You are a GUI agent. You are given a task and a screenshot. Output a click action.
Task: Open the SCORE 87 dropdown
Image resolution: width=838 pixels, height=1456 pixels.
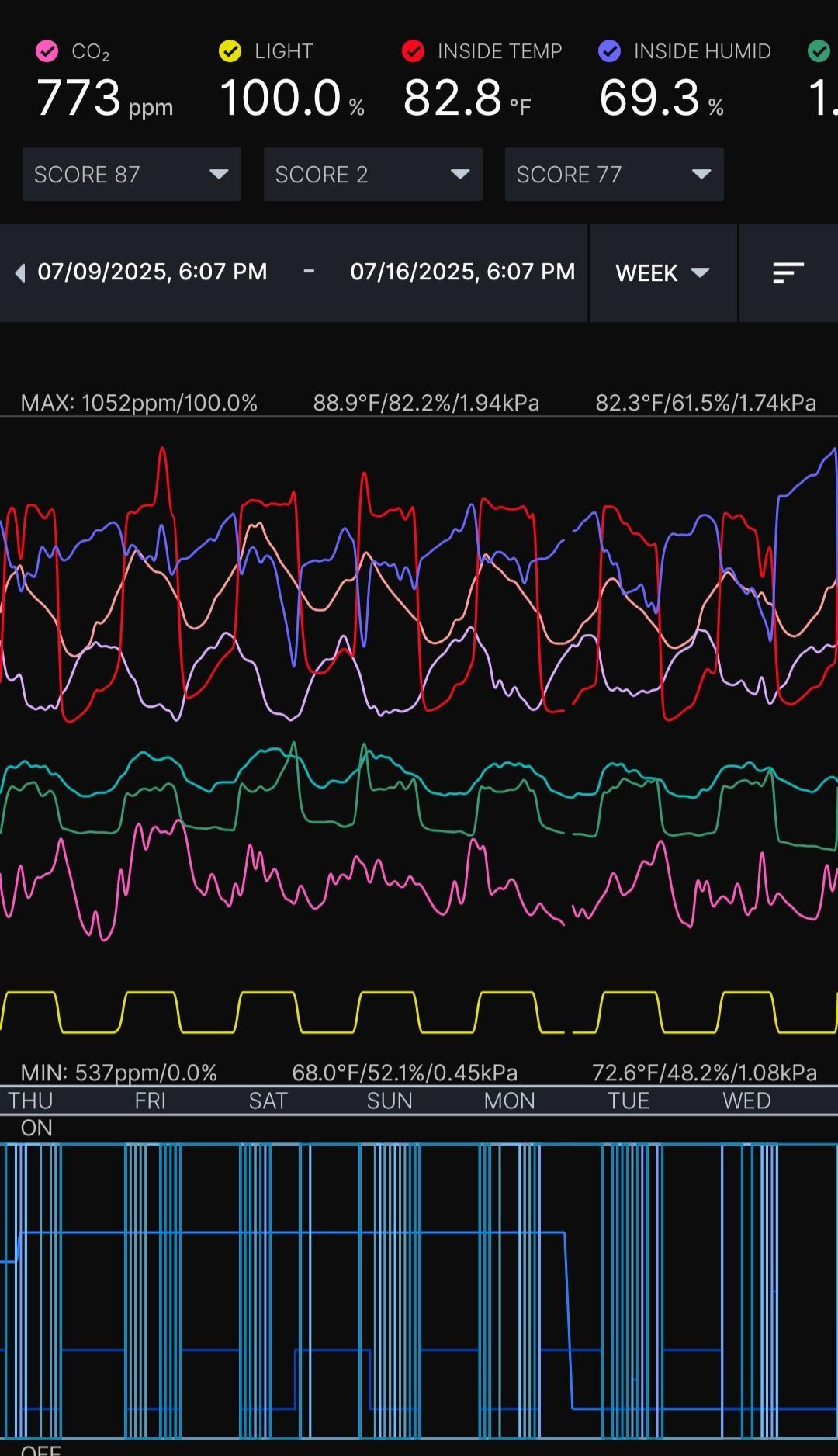[132, 175]
